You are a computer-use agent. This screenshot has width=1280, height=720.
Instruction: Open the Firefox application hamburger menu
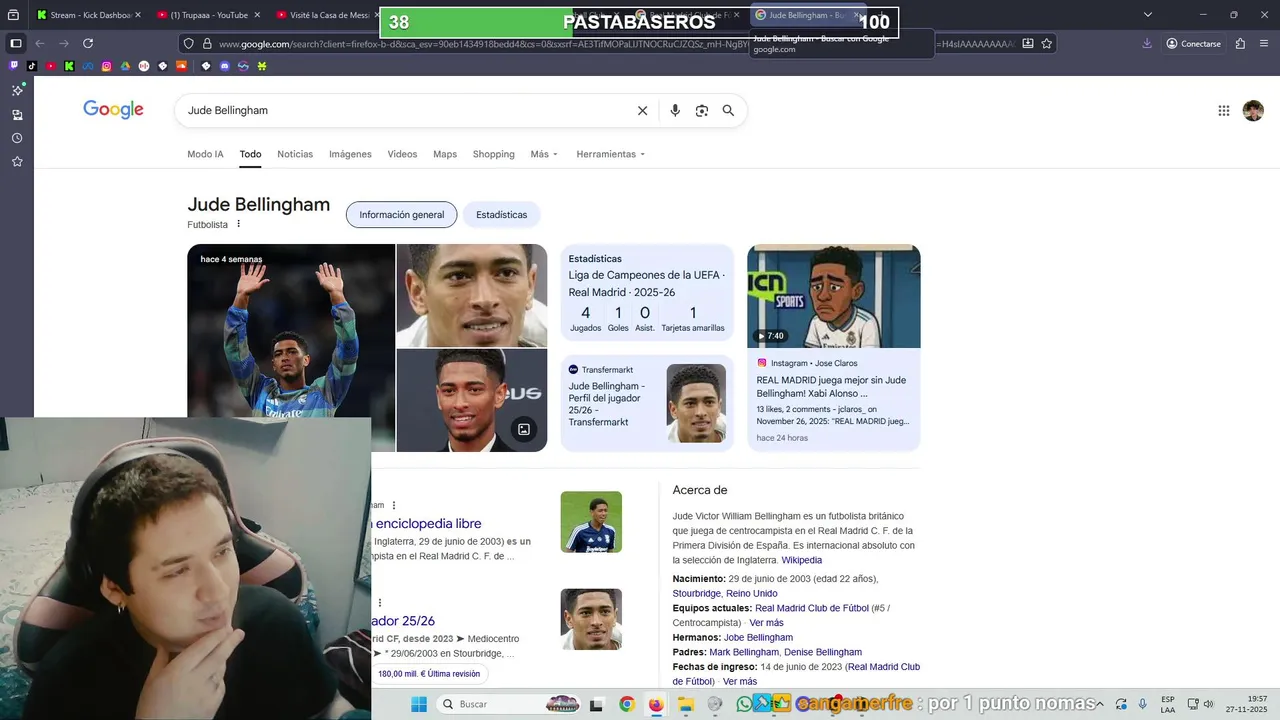(x=1264, y=43)
